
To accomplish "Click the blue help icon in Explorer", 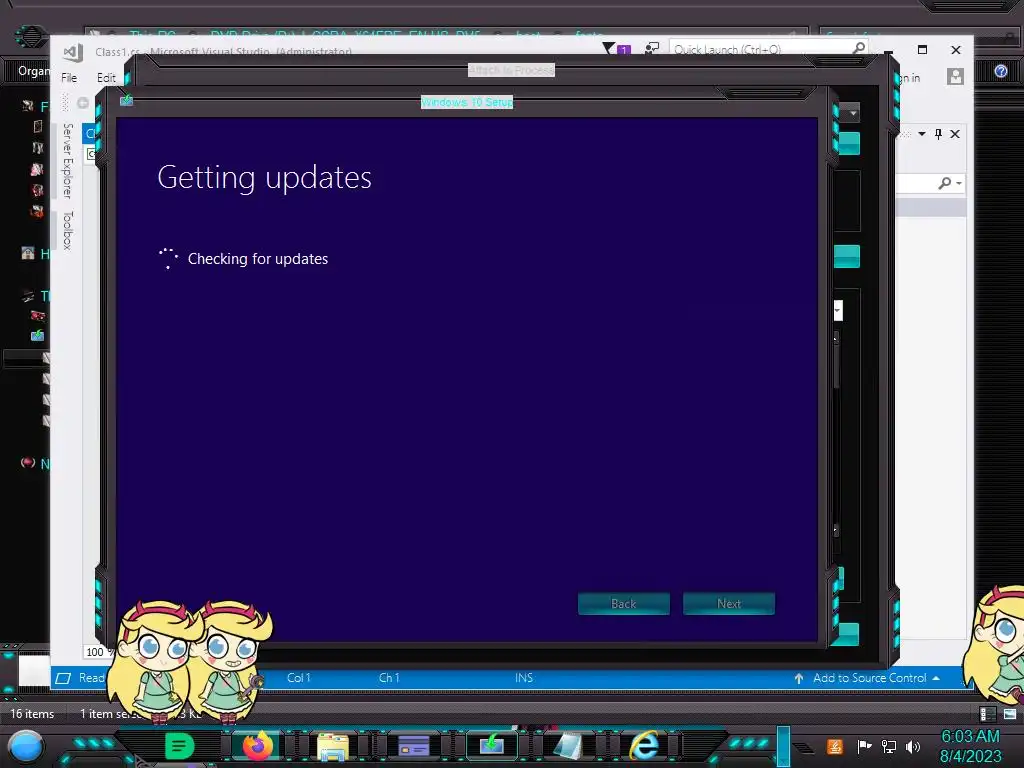I will coord(1000,71).
